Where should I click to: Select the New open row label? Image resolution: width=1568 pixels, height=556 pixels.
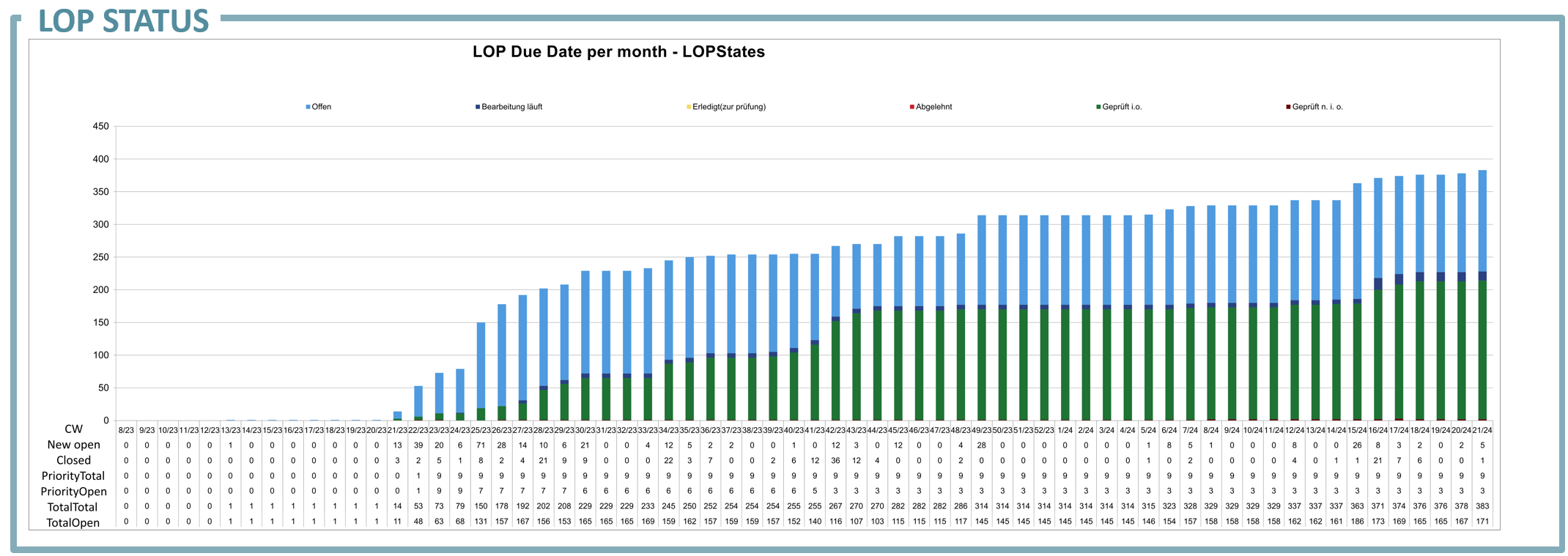point(73,445)
